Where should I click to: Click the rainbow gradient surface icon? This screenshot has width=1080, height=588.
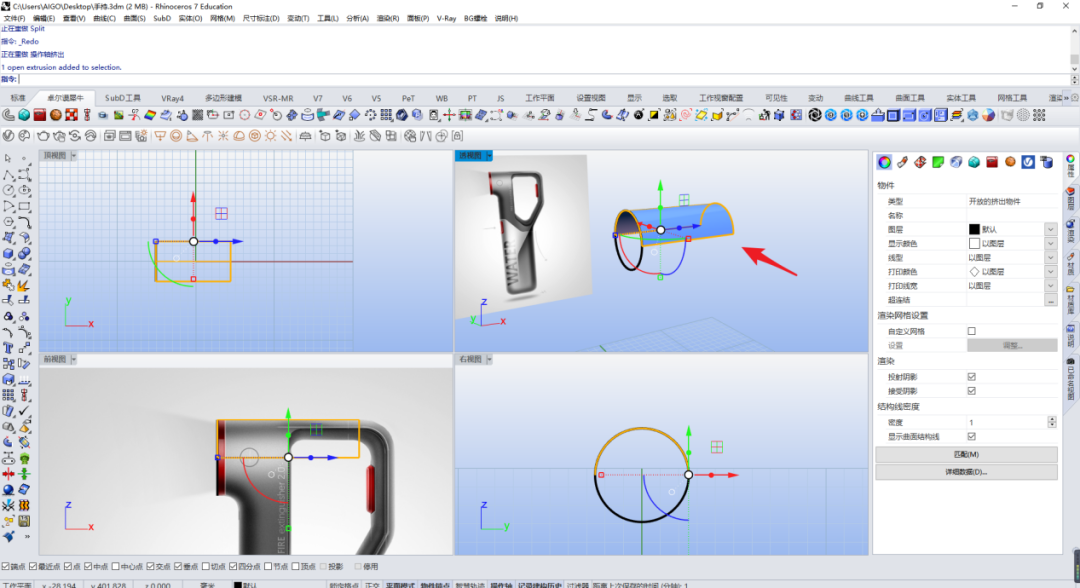point(150,115)
